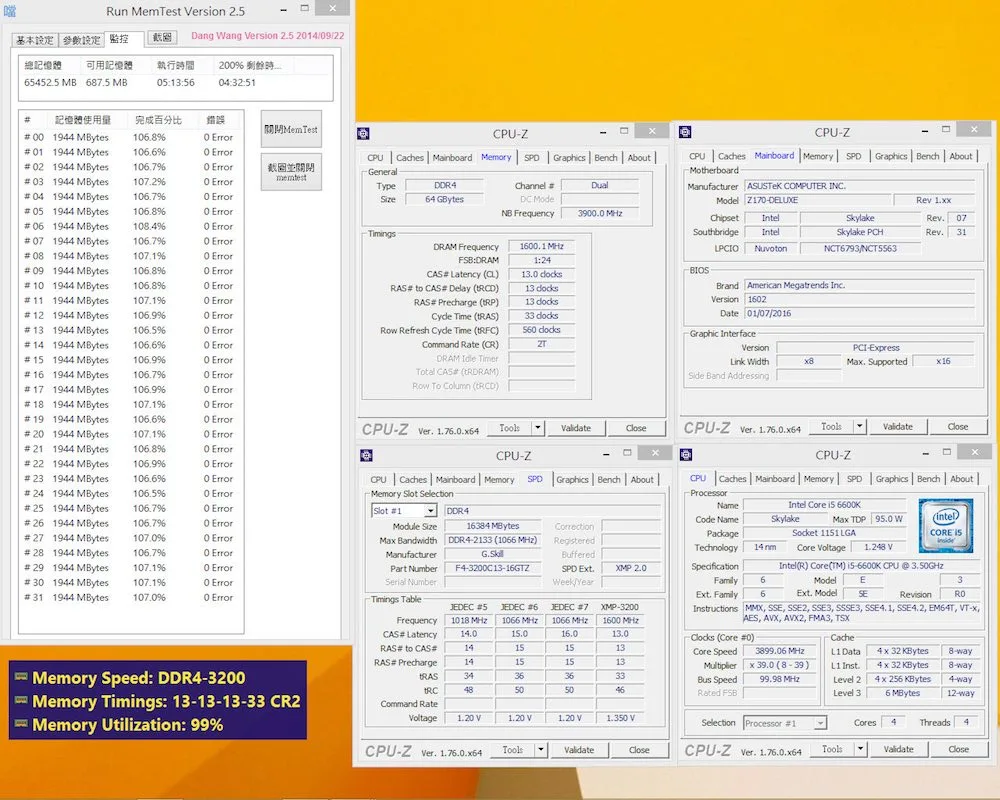
Task: Click the Core Speed value 3899.06 MHz
Action: tap(779, 651)
